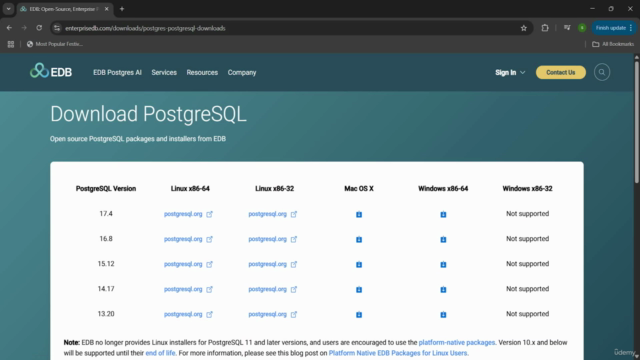Open the Company menu
The height and width of the screenshot is (360, 640).
coord(242,73)
